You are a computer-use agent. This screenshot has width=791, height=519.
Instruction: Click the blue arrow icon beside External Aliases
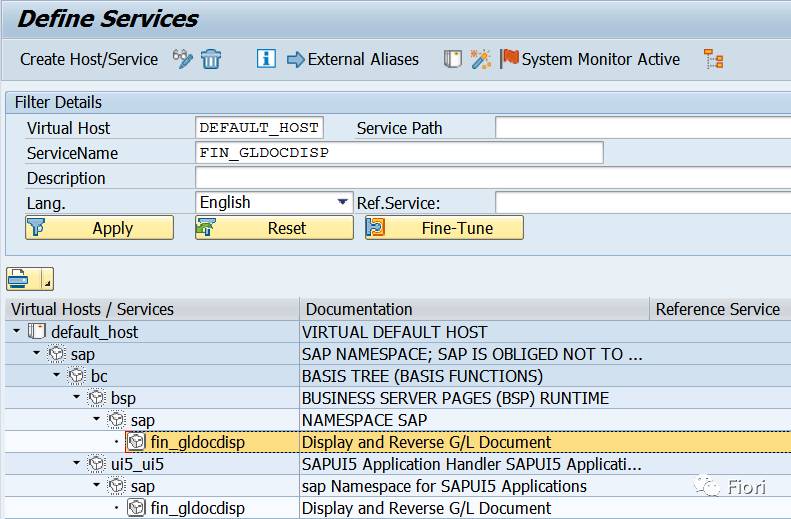click(x=296, y=60)
